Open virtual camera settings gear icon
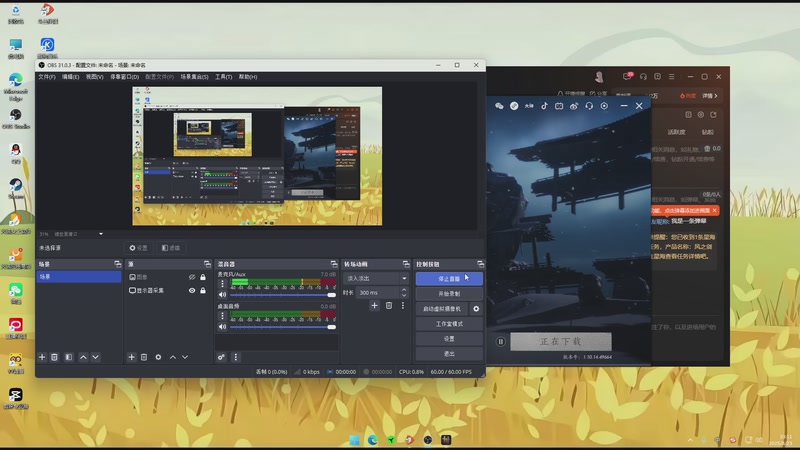The height and width of the screenshot is (450, 800). [x=476, y=309]
